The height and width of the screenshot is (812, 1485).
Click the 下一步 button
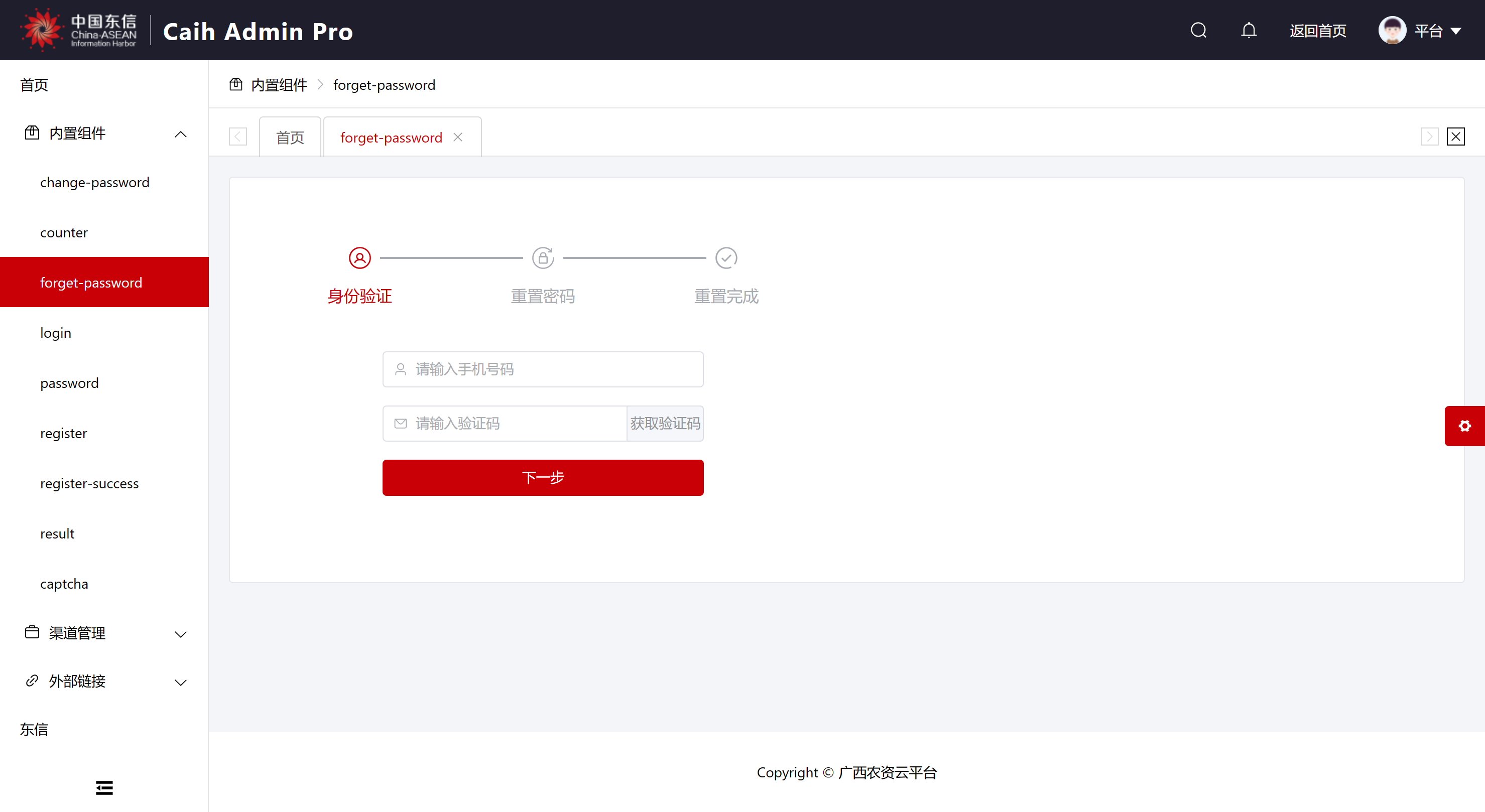[543, 477]
